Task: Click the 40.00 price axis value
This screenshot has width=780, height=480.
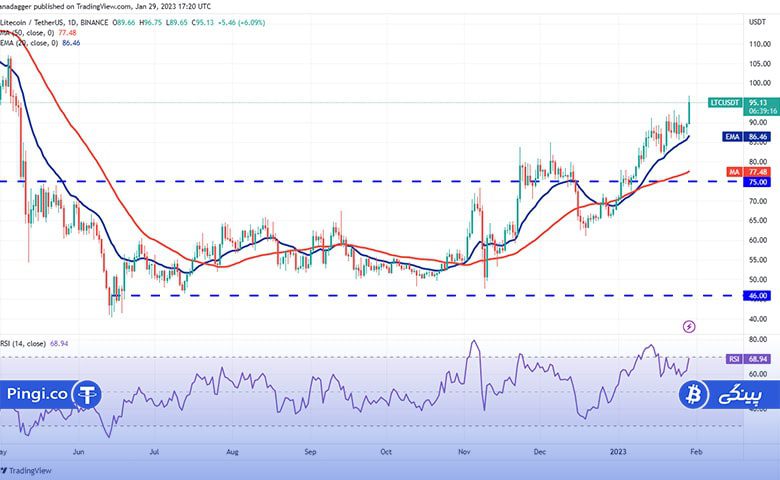Action: pyautogui.click(x=758, y=319)
